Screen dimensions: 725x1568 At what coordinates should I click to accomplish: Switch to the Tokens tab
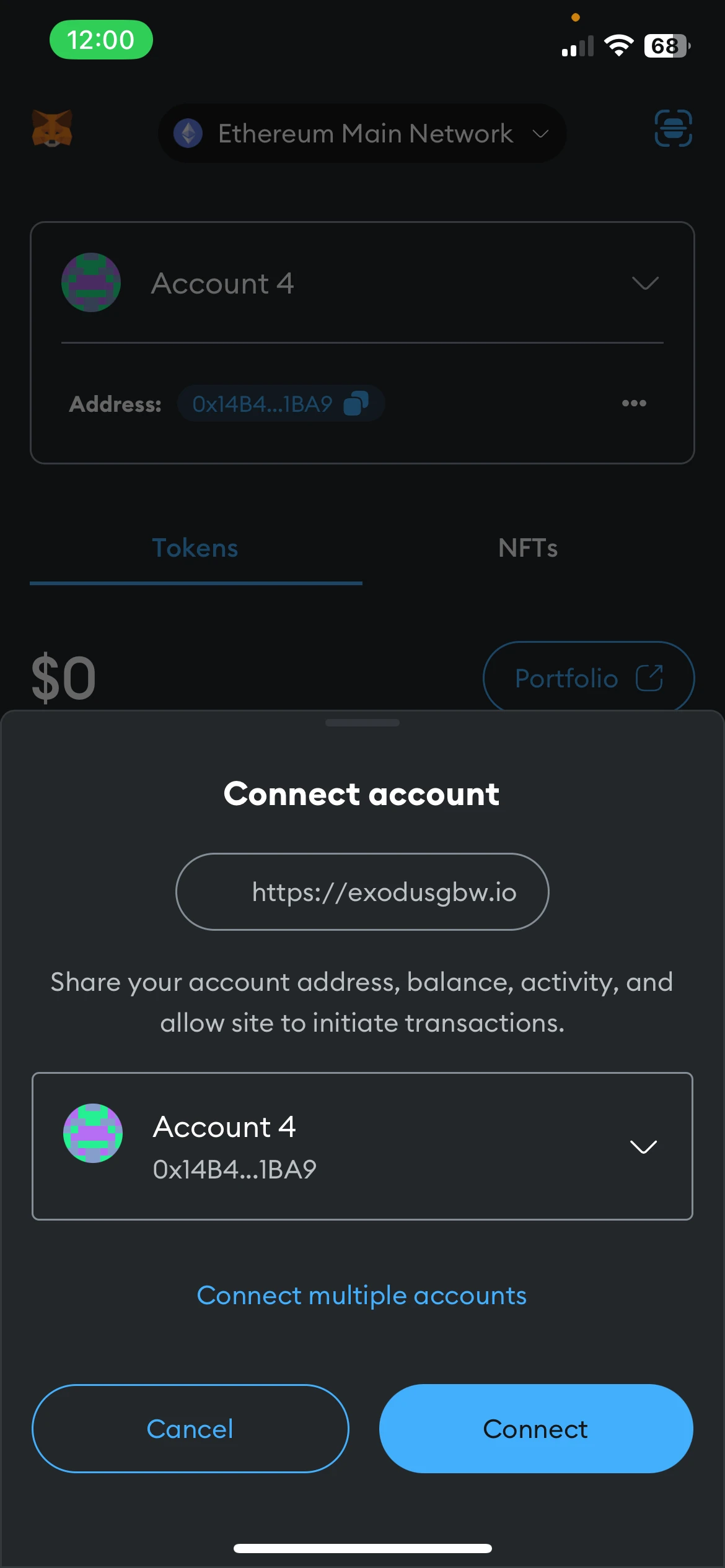[x=195, y=548]
